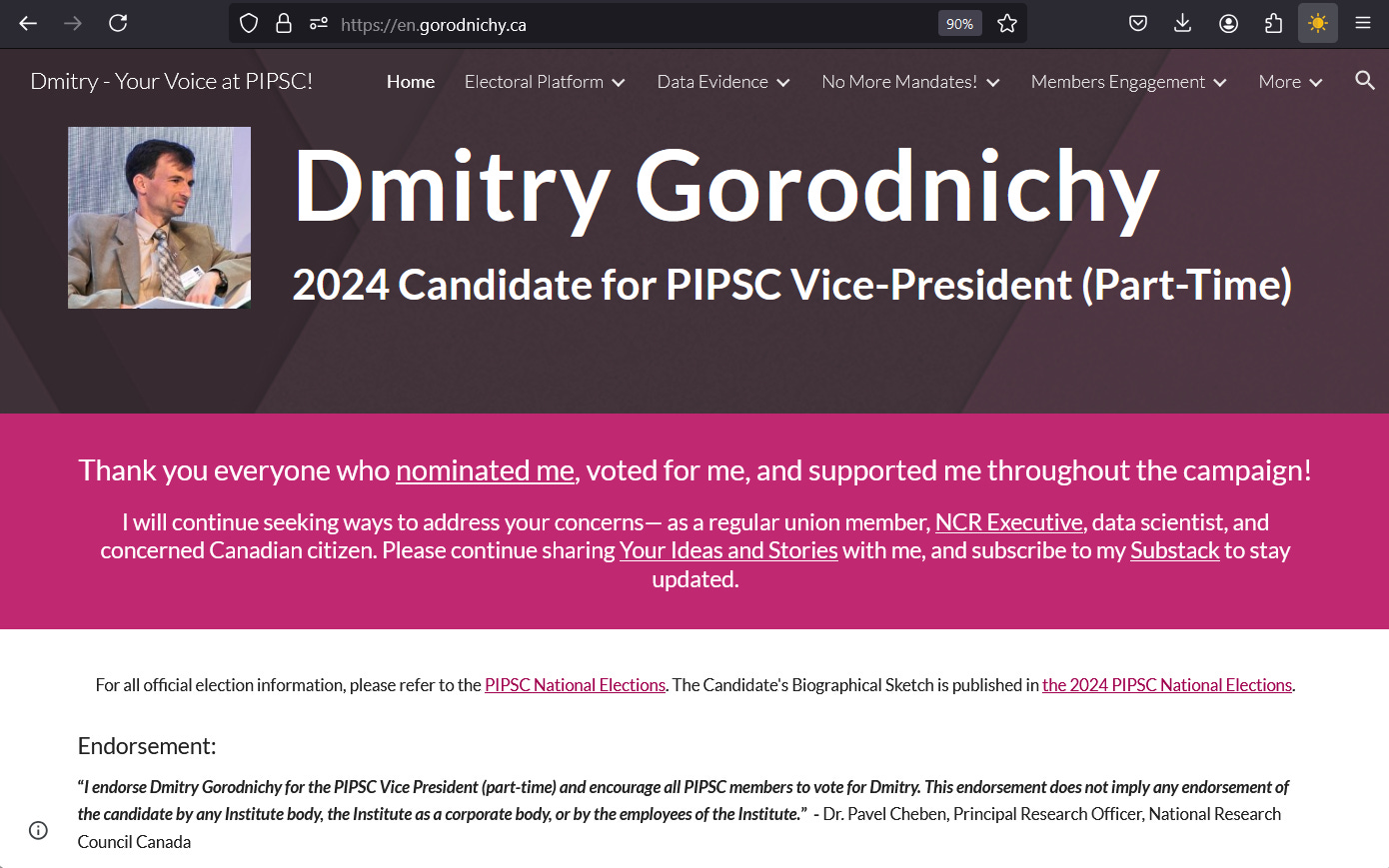Open the NCR Executive link
The width and height of the screenshot is (1389, 868).
coord(1009,522)
